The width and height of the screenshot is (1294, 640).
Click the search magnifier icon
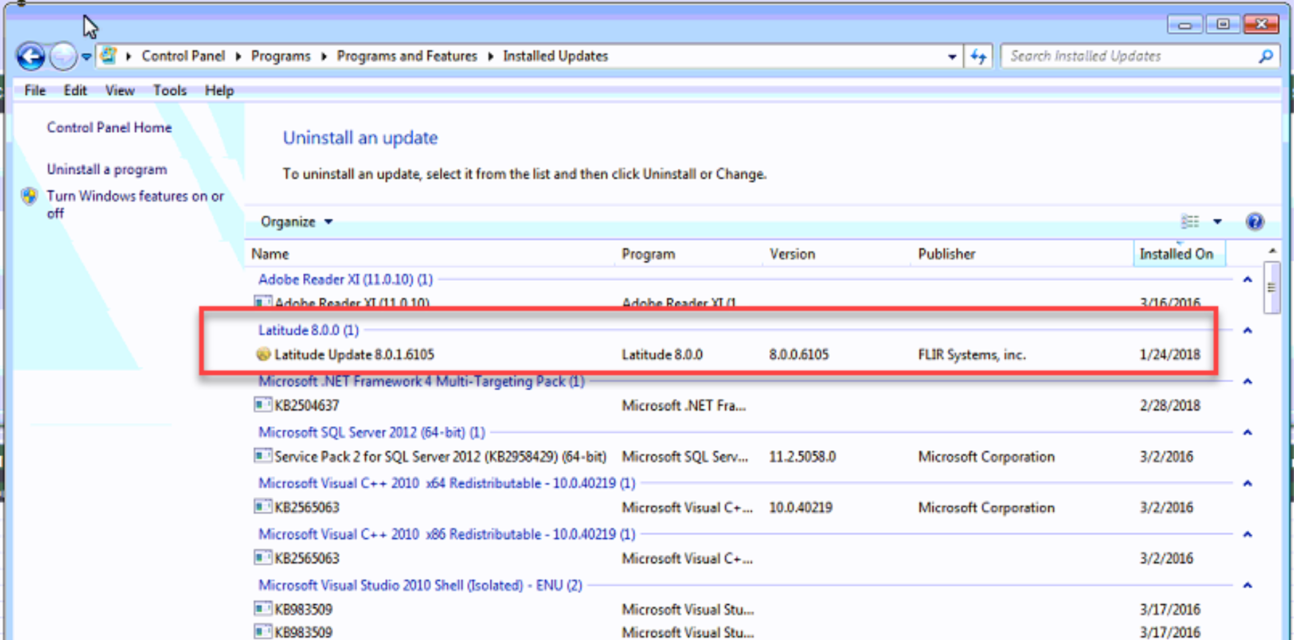coord(1266,57)
